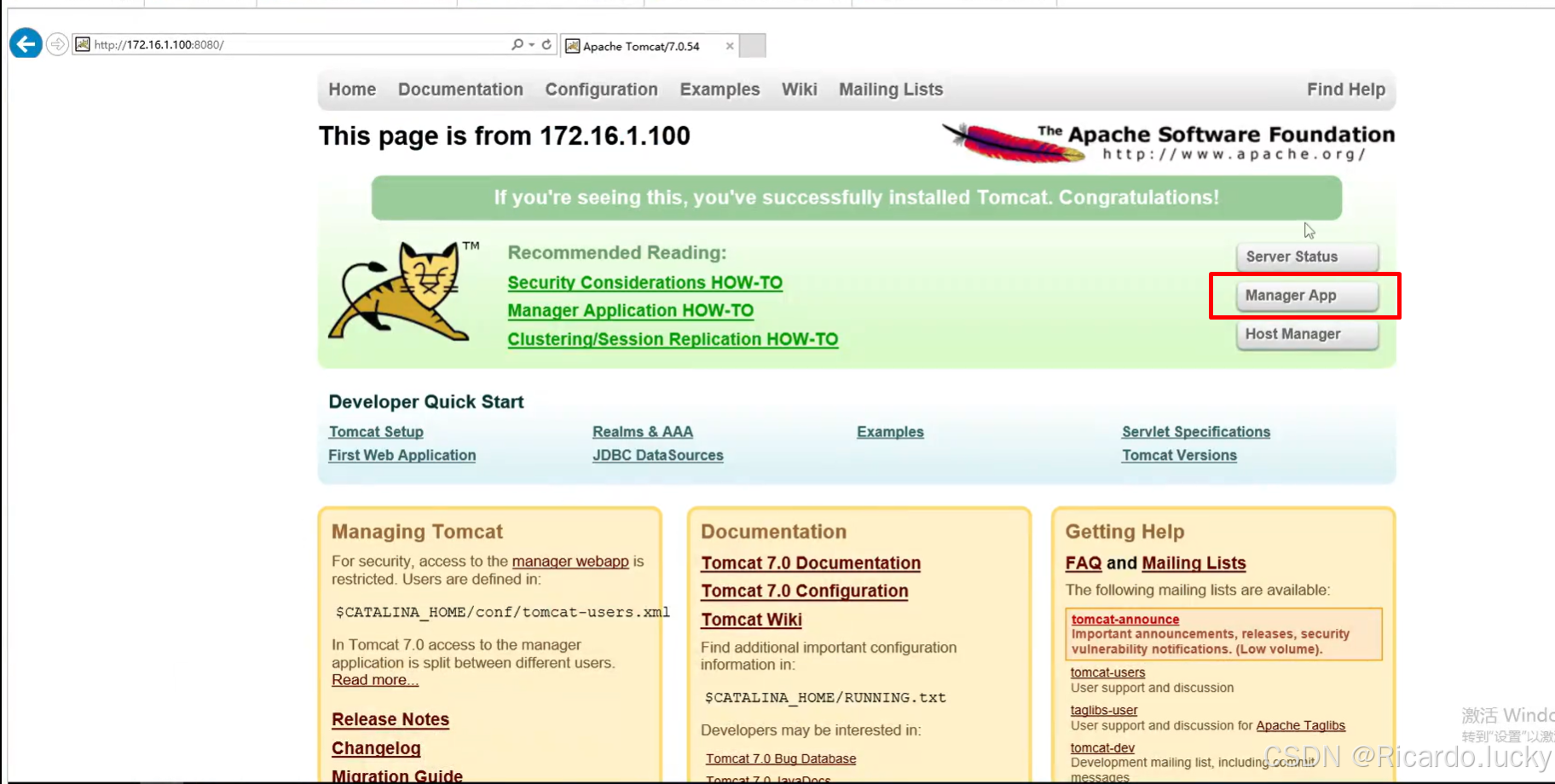Click the 'This page is from 172.16.1.100' heading
This screenshot has width=1555, height=784.
click(x=505, y=135)
